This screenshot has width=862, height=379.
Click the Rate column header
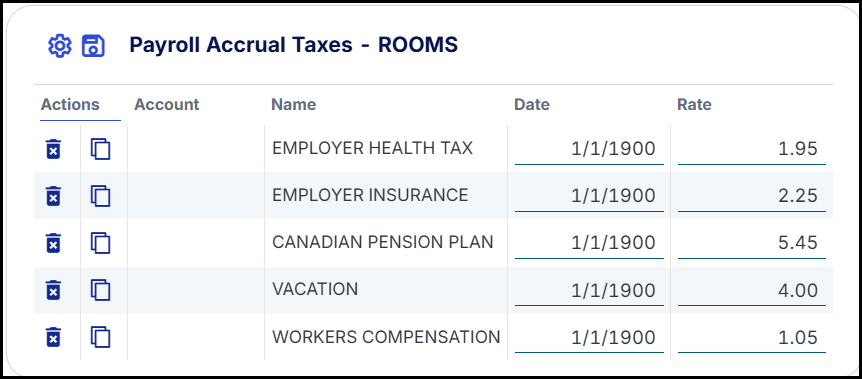point(694,105)
